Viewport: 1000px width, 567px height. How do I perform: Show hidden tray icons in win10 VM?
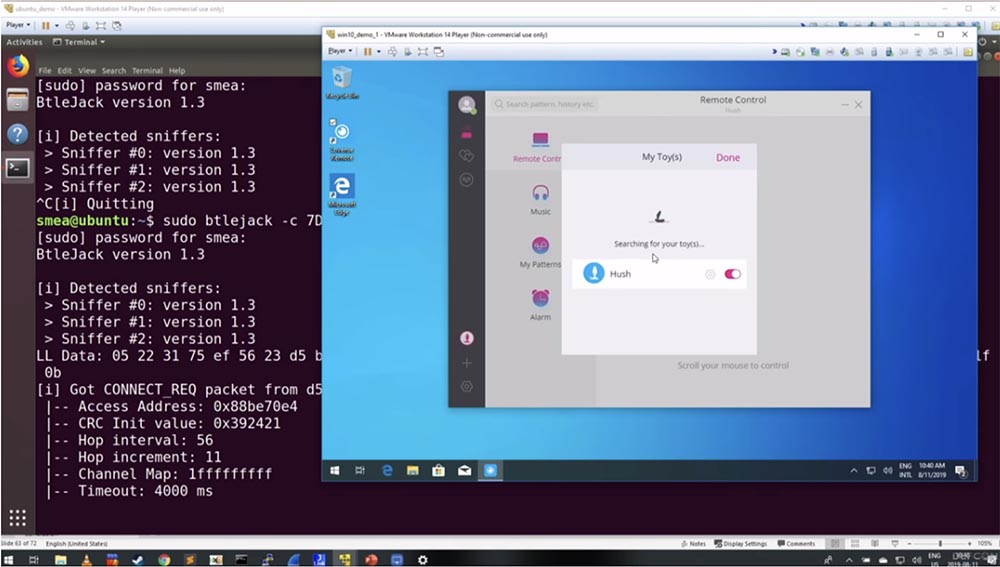click(x=853, y=471)
